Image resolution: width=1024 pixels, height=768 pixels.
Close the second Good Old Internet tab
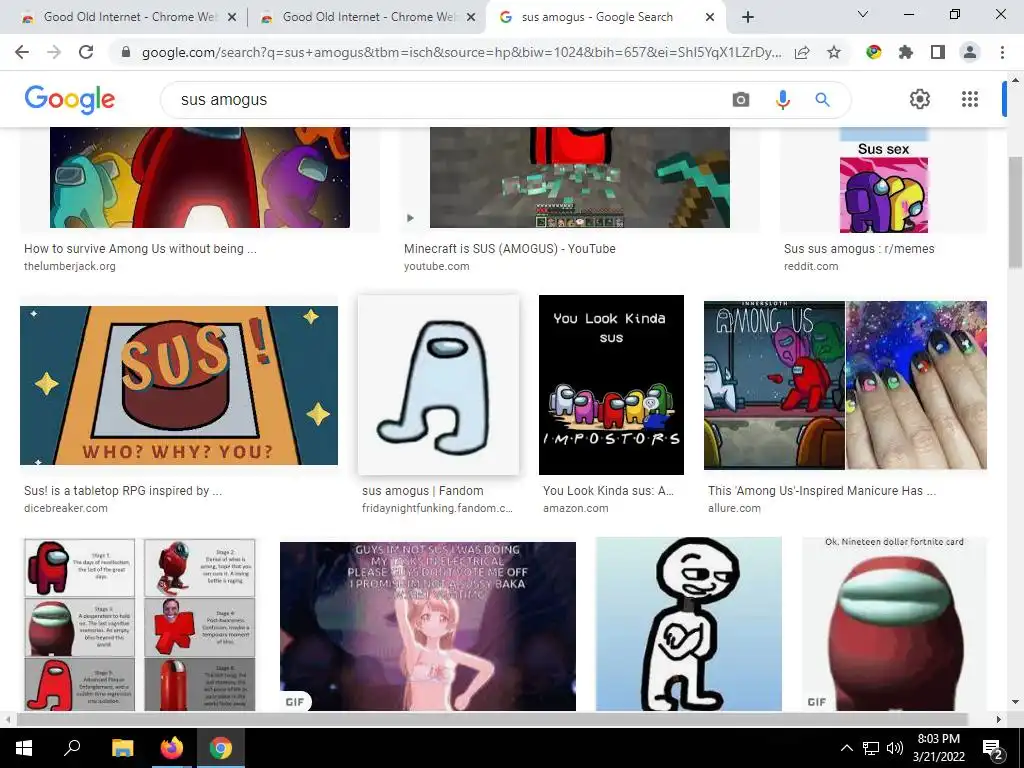(x=471, y=18)
